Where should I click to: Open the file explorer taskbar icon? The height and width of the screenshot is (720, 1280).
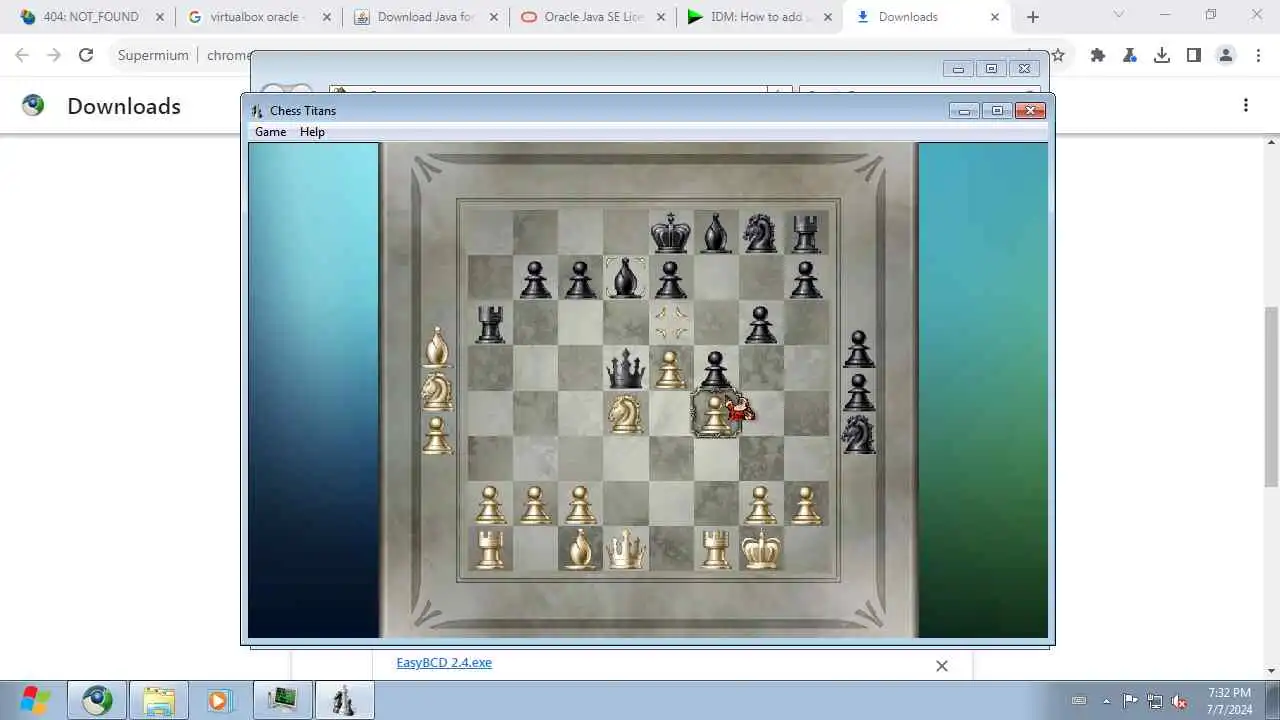158,700
